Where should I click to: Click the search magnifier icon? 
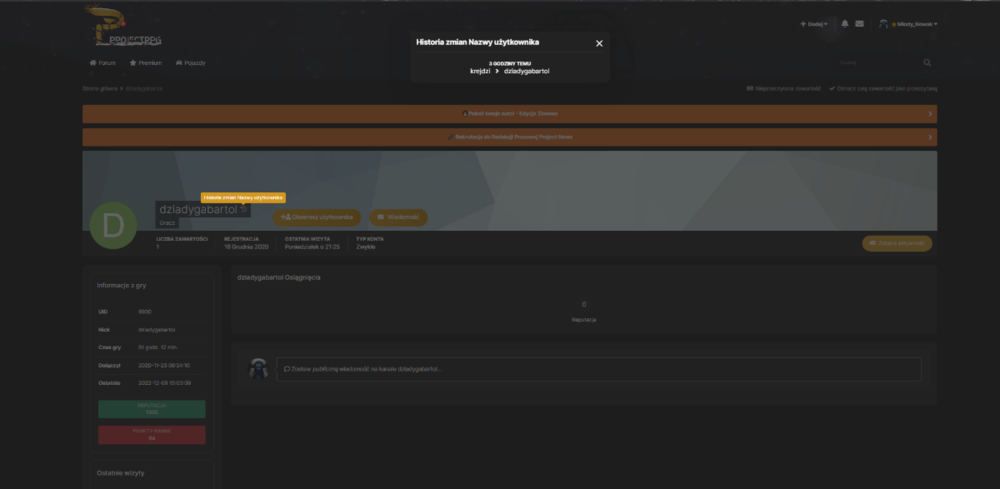pos(927,62)
